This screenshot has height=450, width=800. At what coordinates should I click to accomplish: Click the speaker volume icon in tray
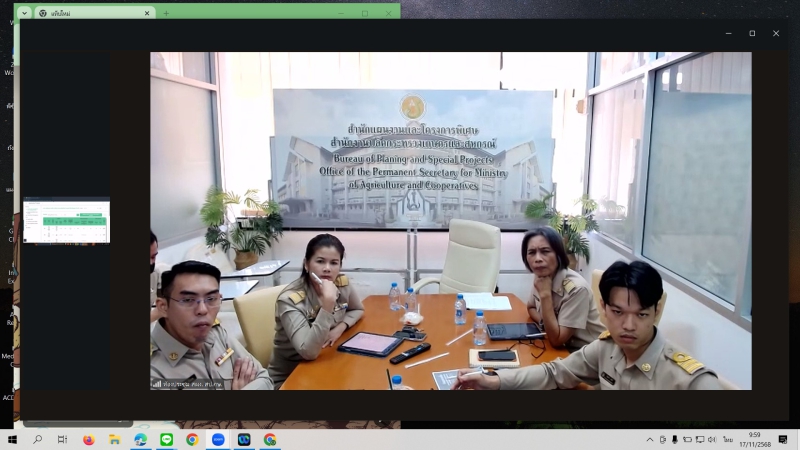pyautogui.click(x=711, y=439)
